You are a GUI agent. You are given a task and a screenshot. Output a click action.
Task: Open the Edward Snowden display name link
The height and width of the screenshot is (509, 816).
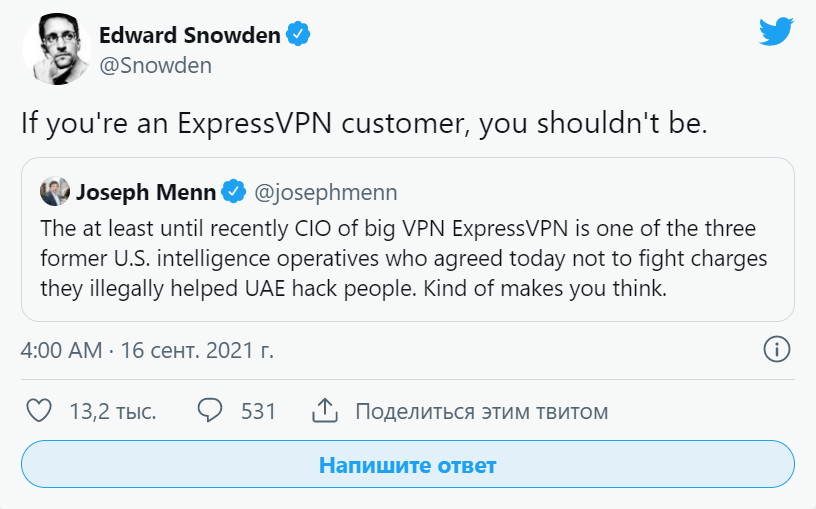click(190, 35)
